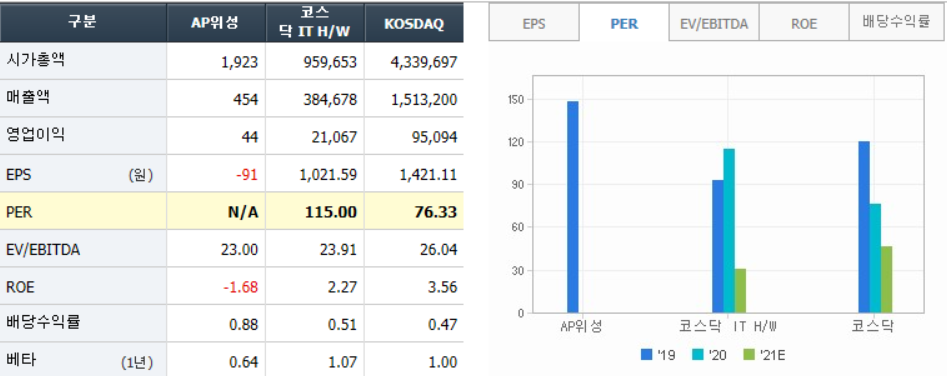Click EPS value 1,421.11
Image resolution: width=947 pixels, height=376 pixels.
(x=429, y=175)
